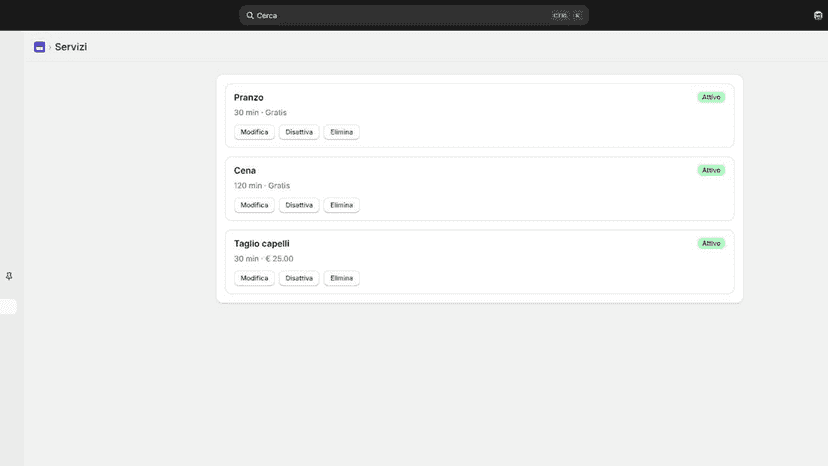Select the Cena service title
The width and height of the screenshot is (828, 466).
coord(244,170)
